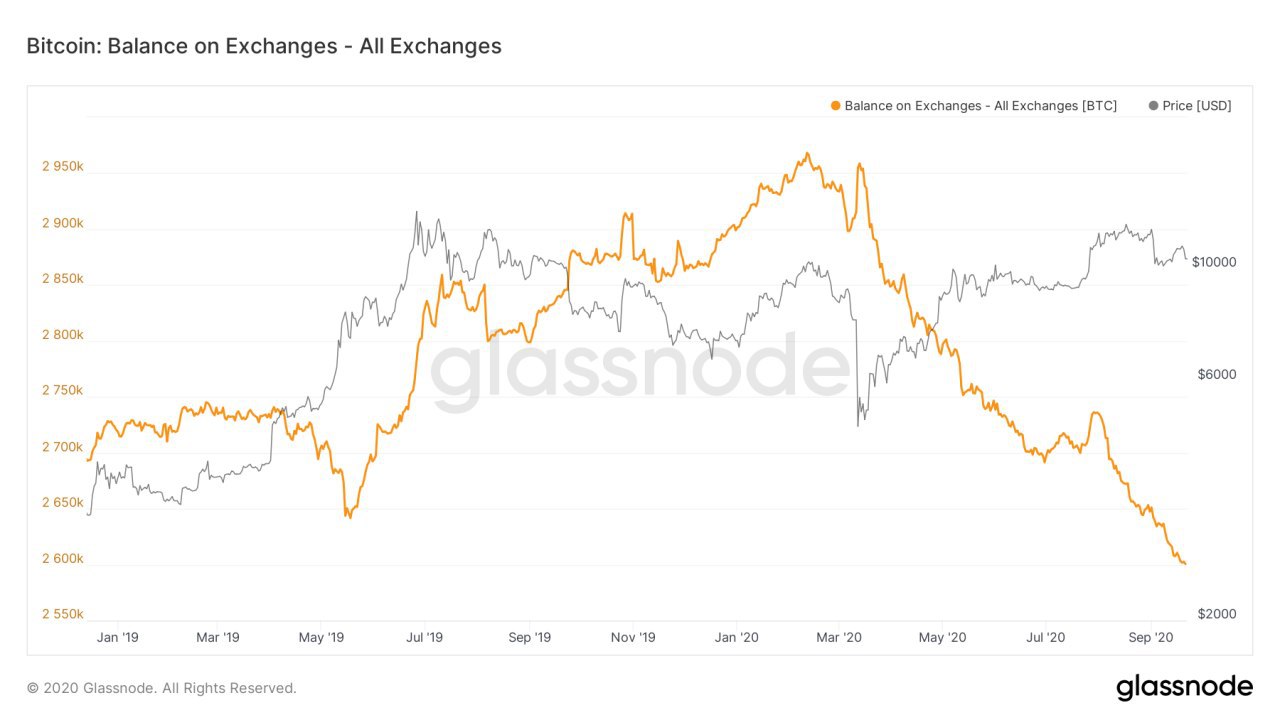
Task: Click the orange Balance on Exchanges legend dot
Action: 836,106
